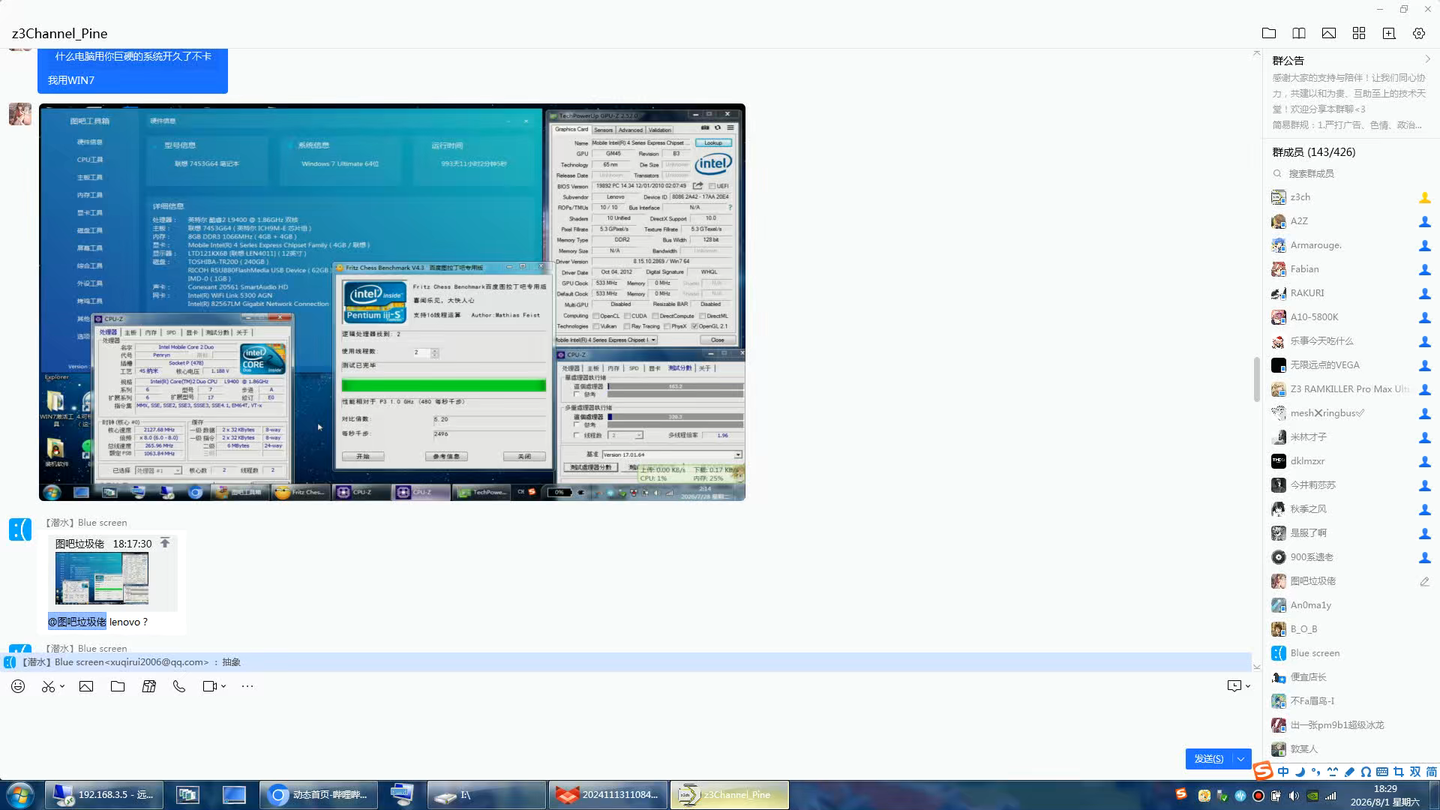Switch to the E:\ drive taskbar button
The width and height of the screenshot is (1440, 810).
coord(488,795)
